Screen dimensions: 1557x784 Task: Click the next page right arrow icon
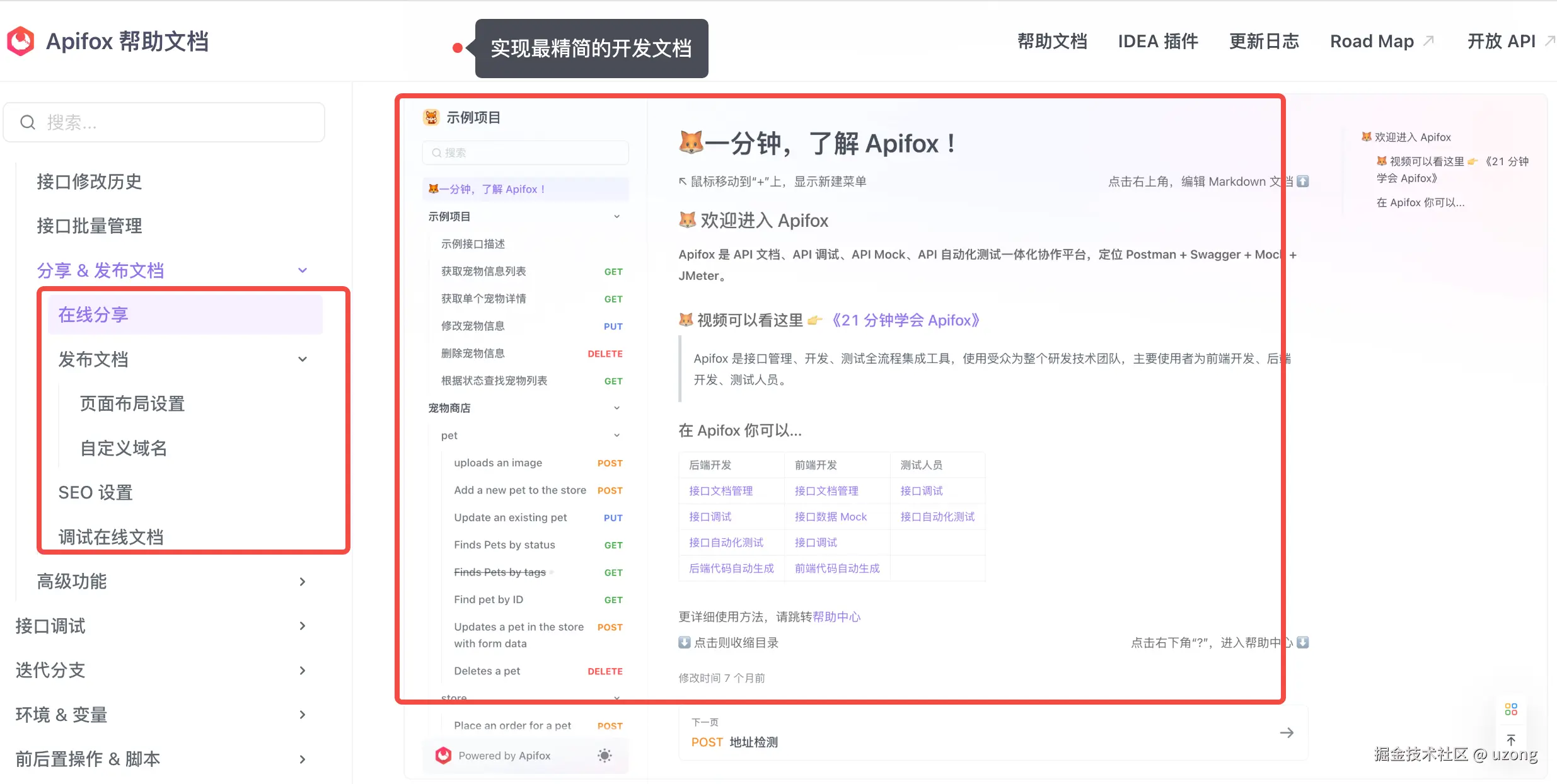tap(1287, 732)
